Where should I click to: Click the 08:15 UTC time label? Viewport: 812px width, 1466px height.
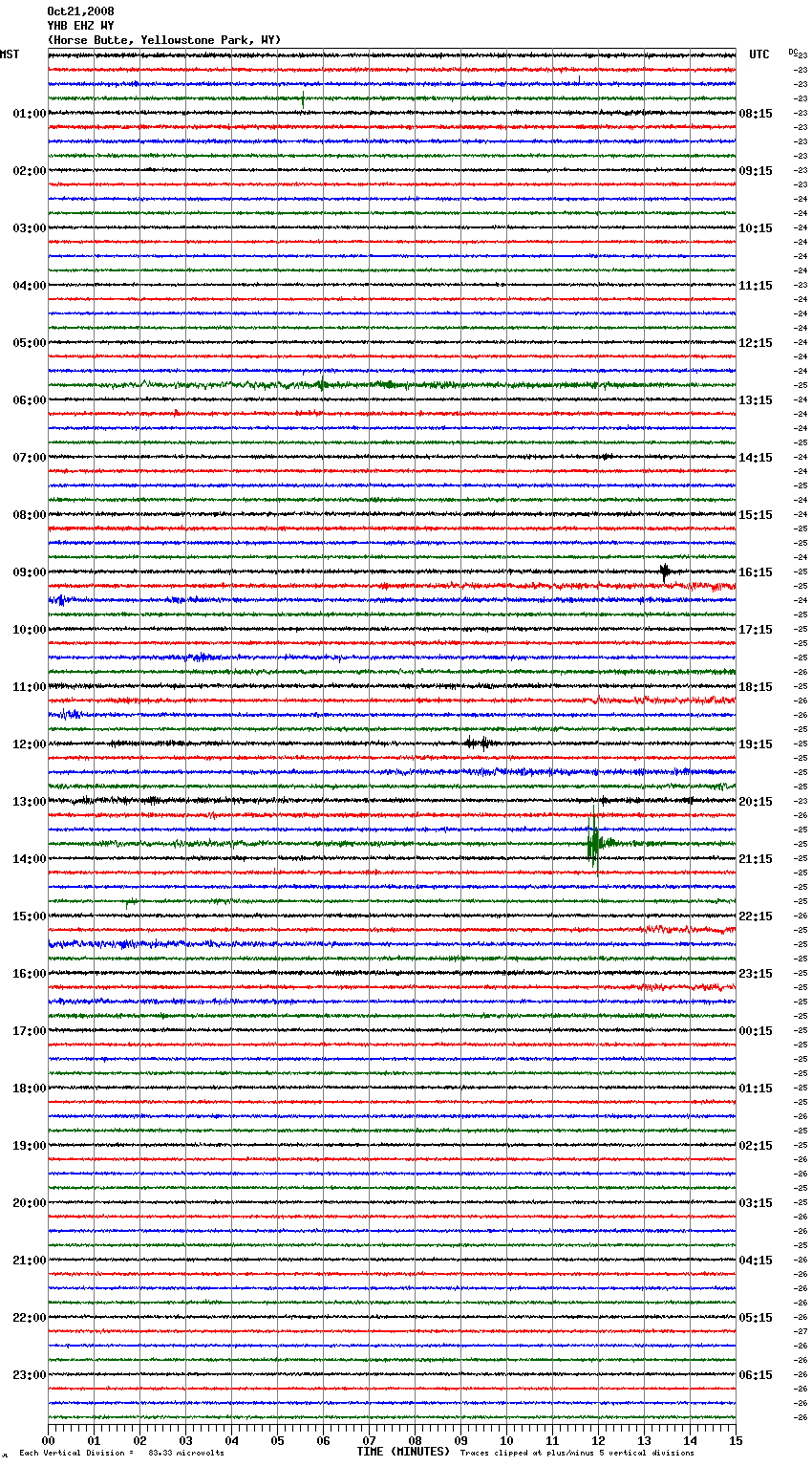pyautogui.click(x=756, y=114)
